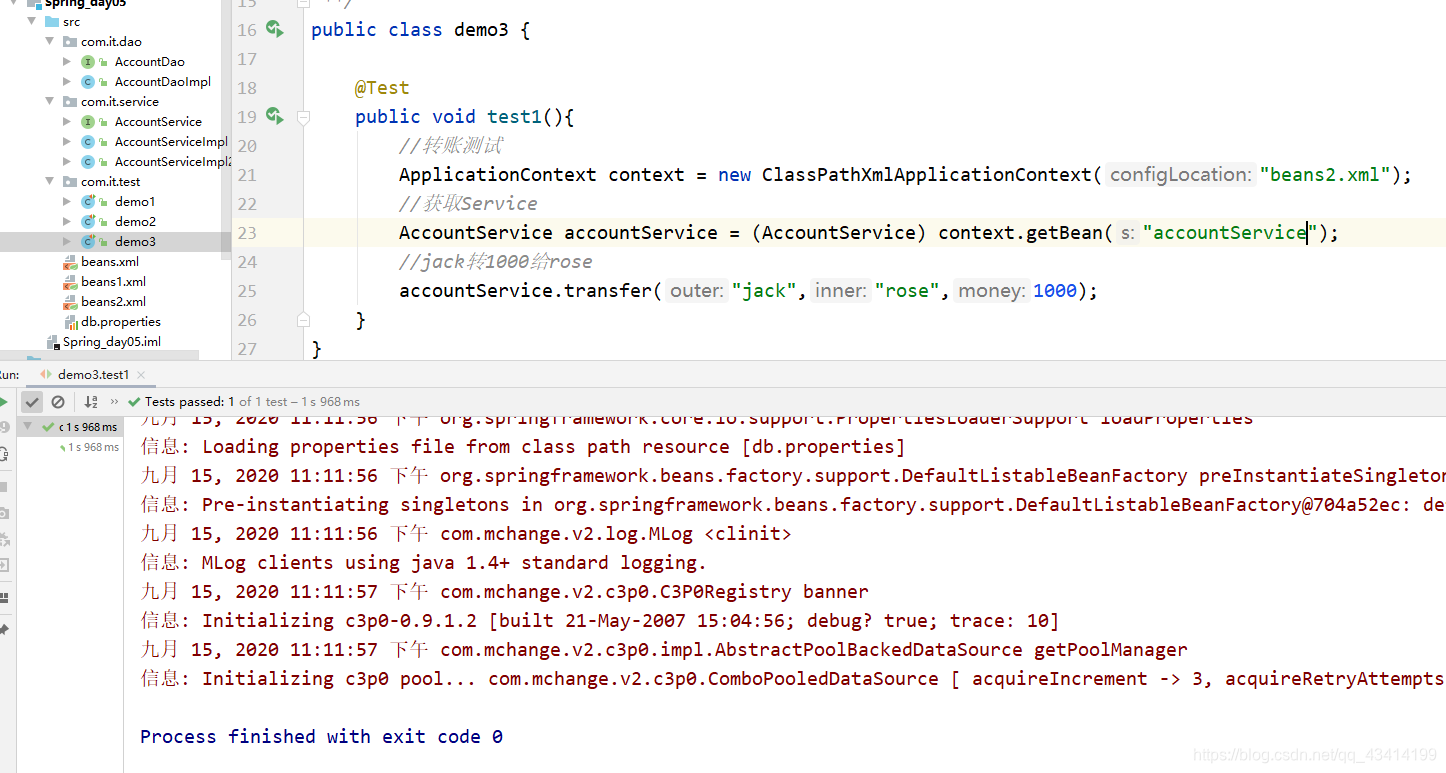This screenshot has height=773, width=1446.
Task: Fold the test1 method body at line 19
Action: (x=302, y=117)
